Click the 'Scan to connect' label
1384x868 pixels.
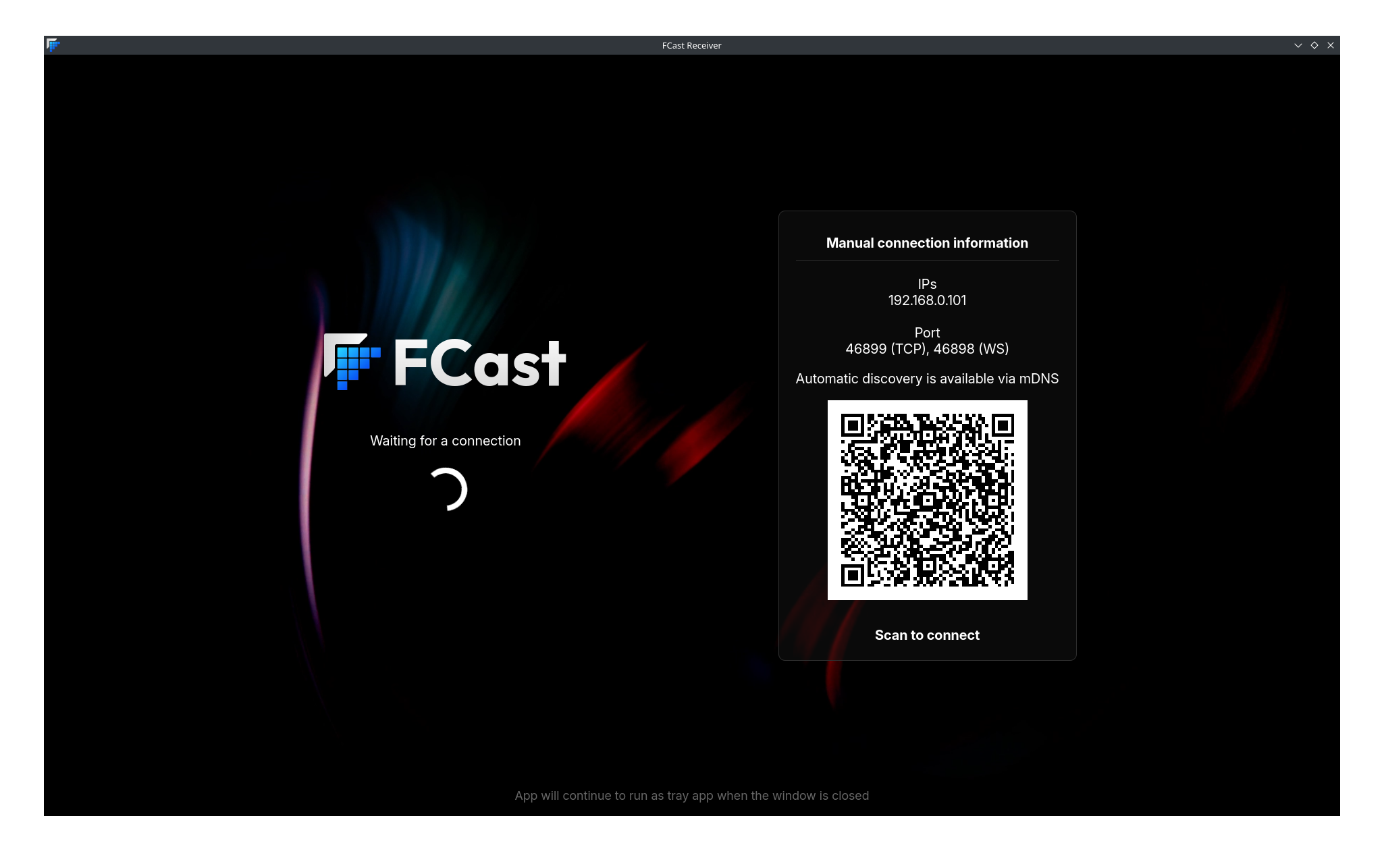coord(927,635)
